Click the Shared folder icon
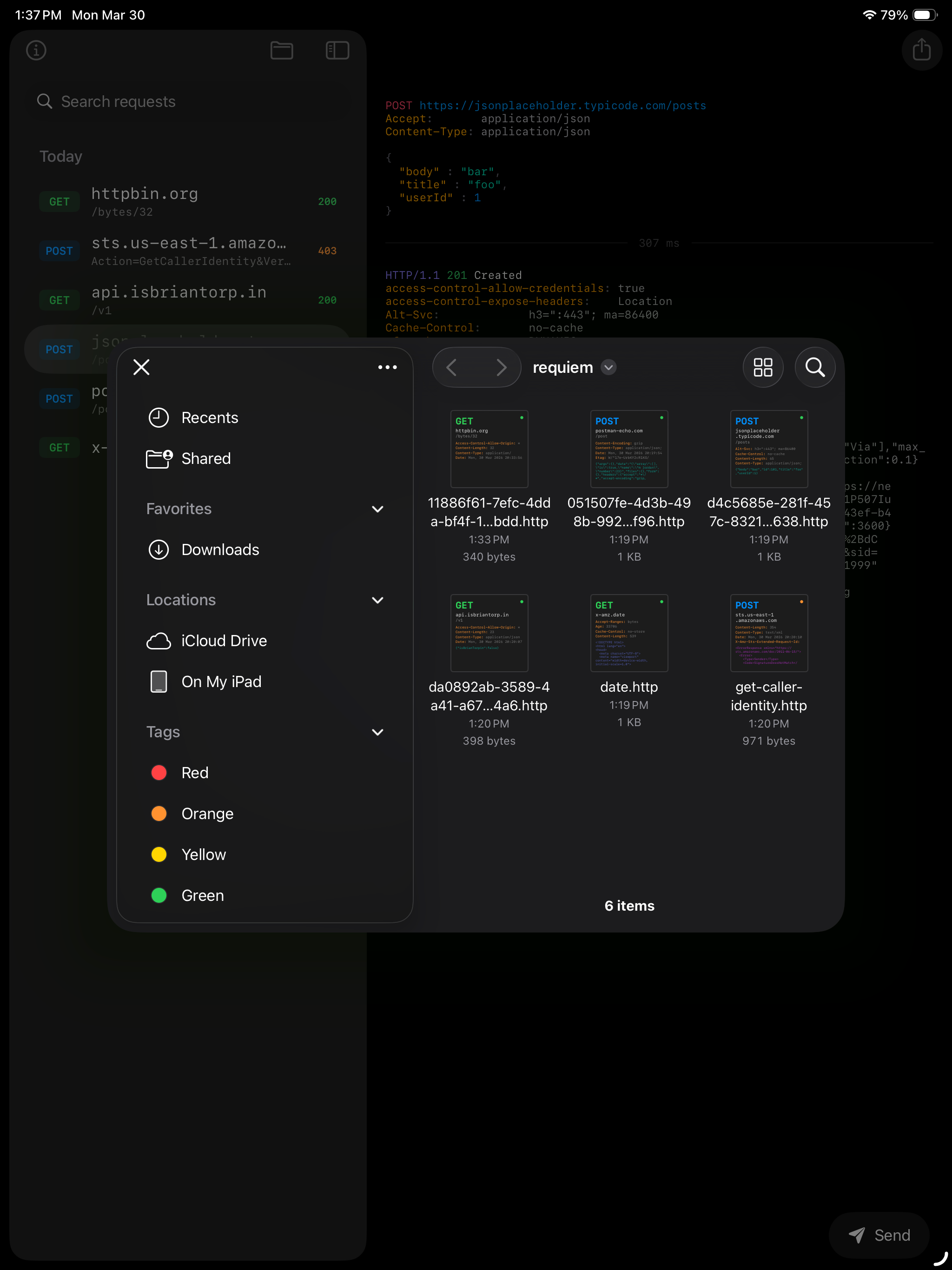 tap(159, 459)
